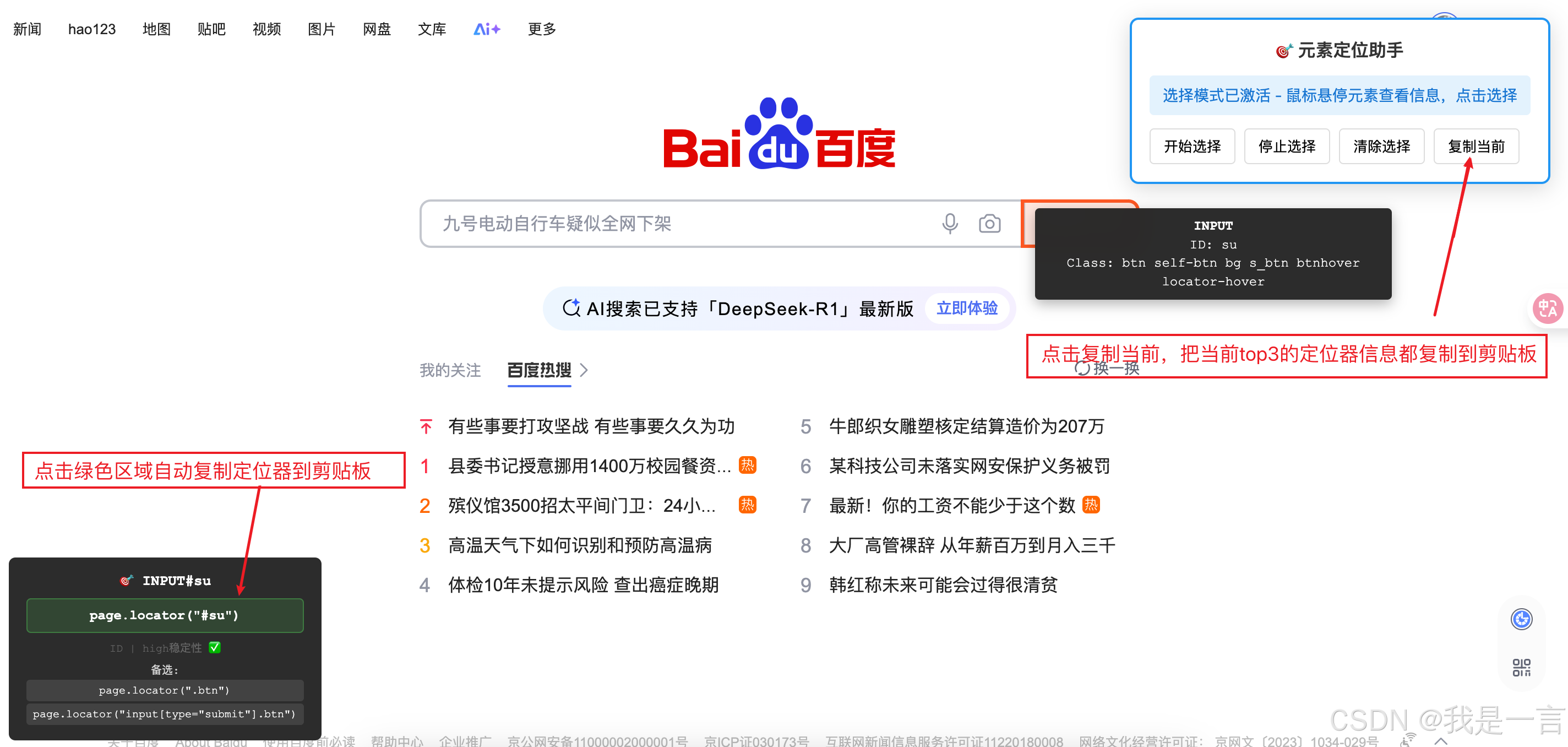1568x747 pixels.
Task: Click the INPUT#su header in locator panel
Action: coord(166,580)
